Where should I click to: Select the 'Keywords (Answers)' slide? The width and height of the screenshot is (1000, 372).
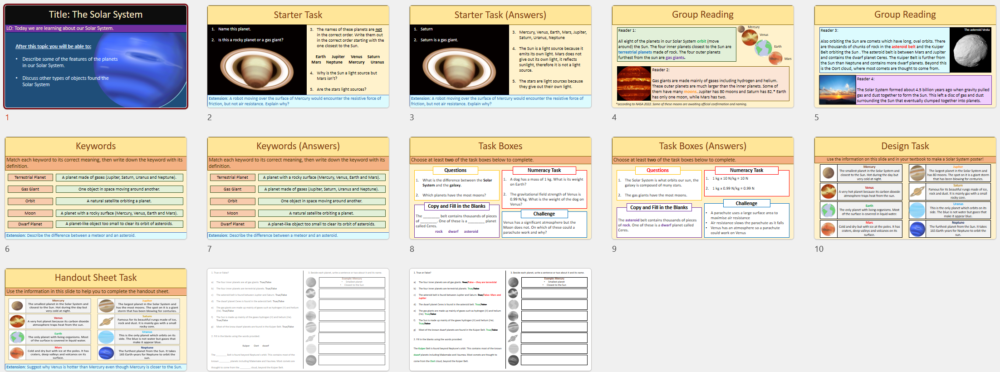tap(298, 188)
